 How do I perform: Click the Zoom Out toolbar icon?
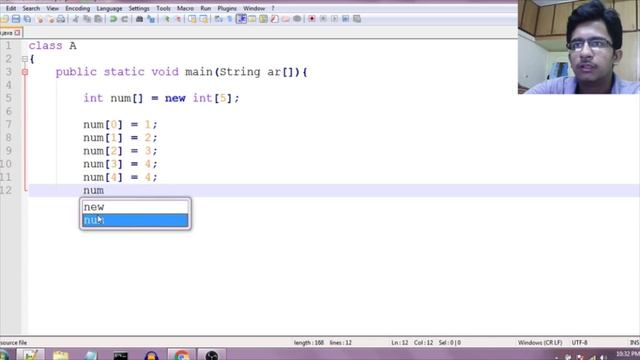[x=178, y=19]
